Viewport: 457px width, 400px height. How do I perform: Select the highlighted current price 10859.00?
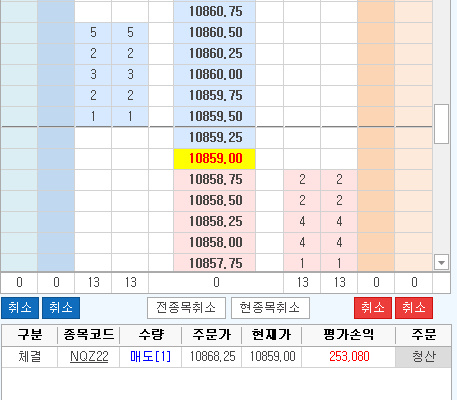(215, 159)
